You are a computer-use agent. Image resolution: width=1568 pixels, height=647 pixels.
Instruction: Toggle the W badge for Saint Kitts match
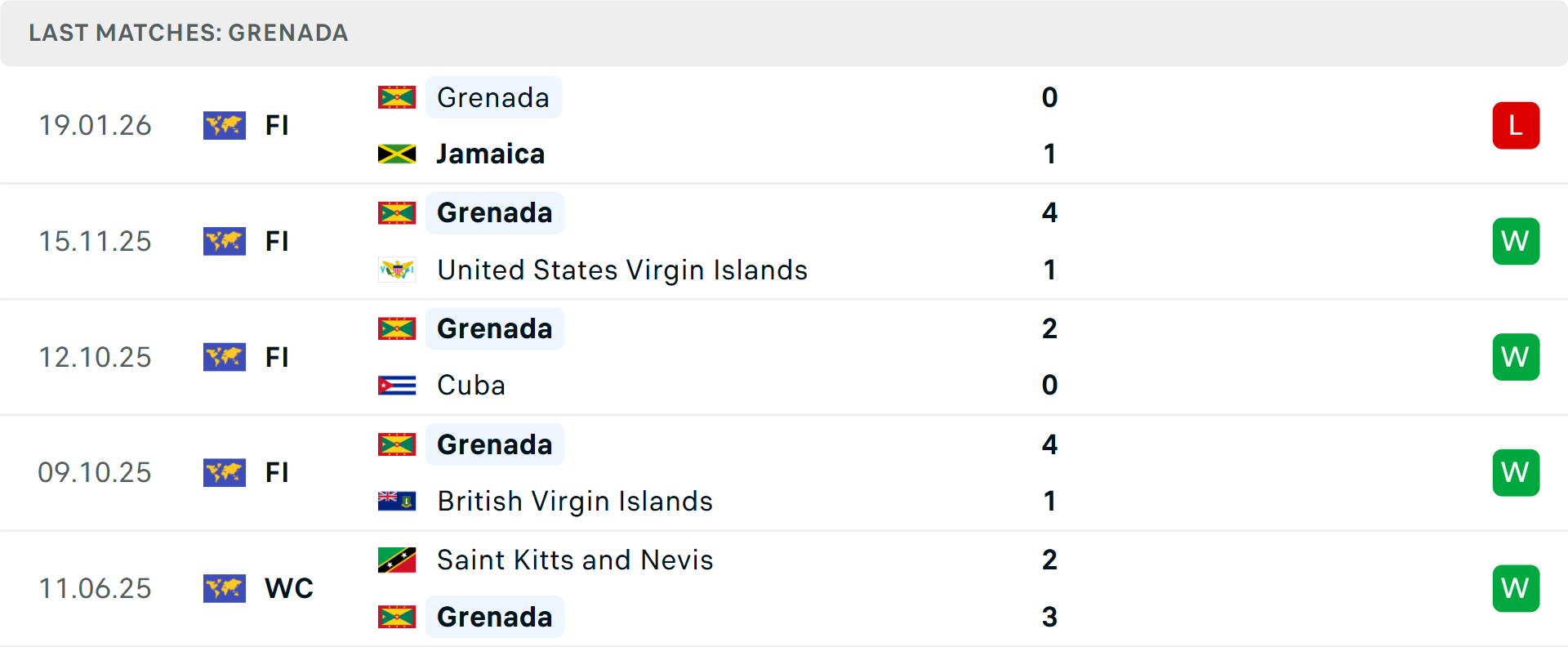tap(1516, 588)
